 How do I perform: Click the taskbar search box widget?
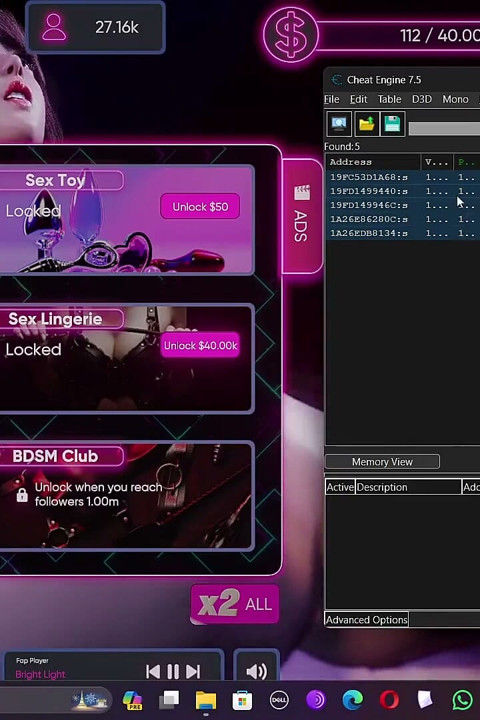coord(55,700)
